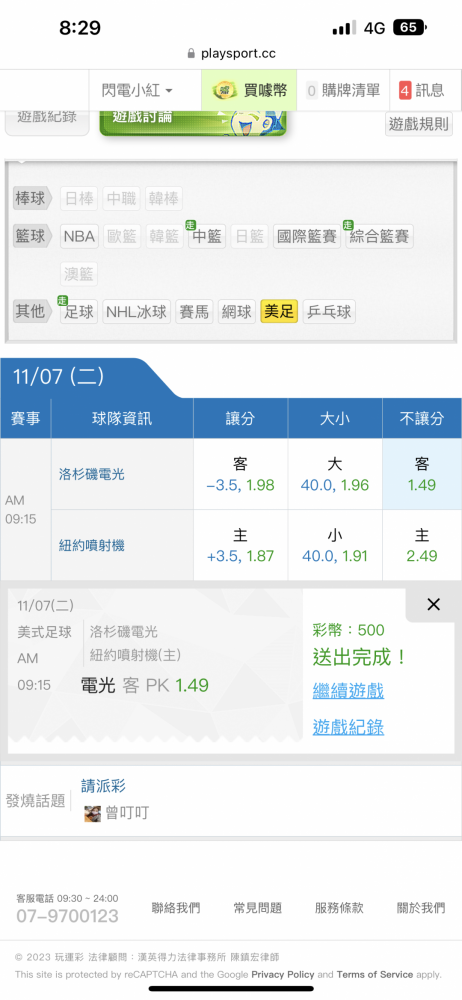The height and width of the screenshot is (1000, 462).
Task: Pick the away spread -3.5, 1.98
Action: 241,474
